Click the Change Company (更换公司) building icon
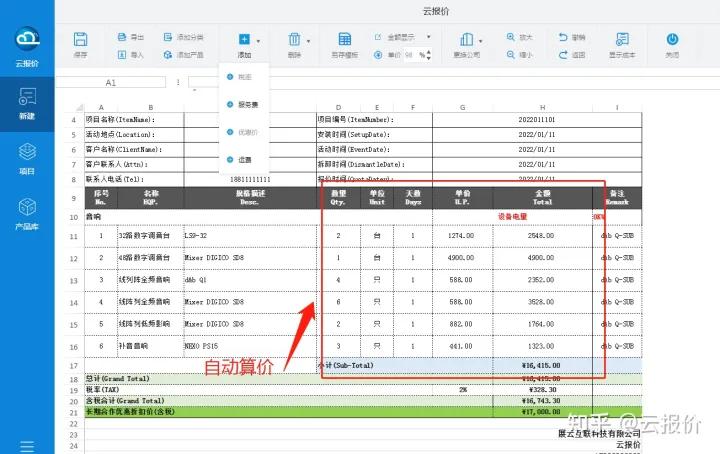 [467, 39]
